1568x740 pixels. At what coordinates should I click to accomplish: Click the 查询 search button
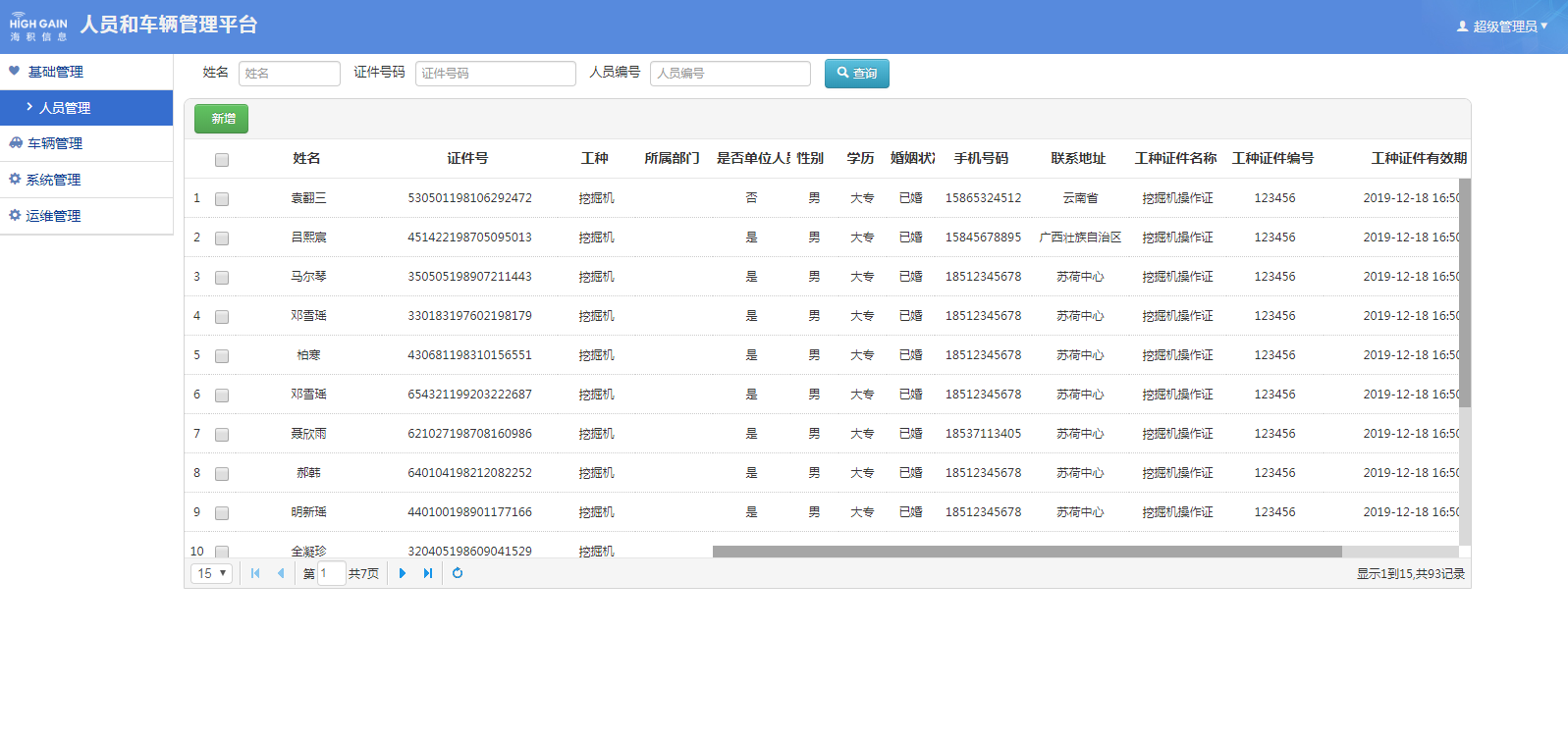click(x=856, y=74)
